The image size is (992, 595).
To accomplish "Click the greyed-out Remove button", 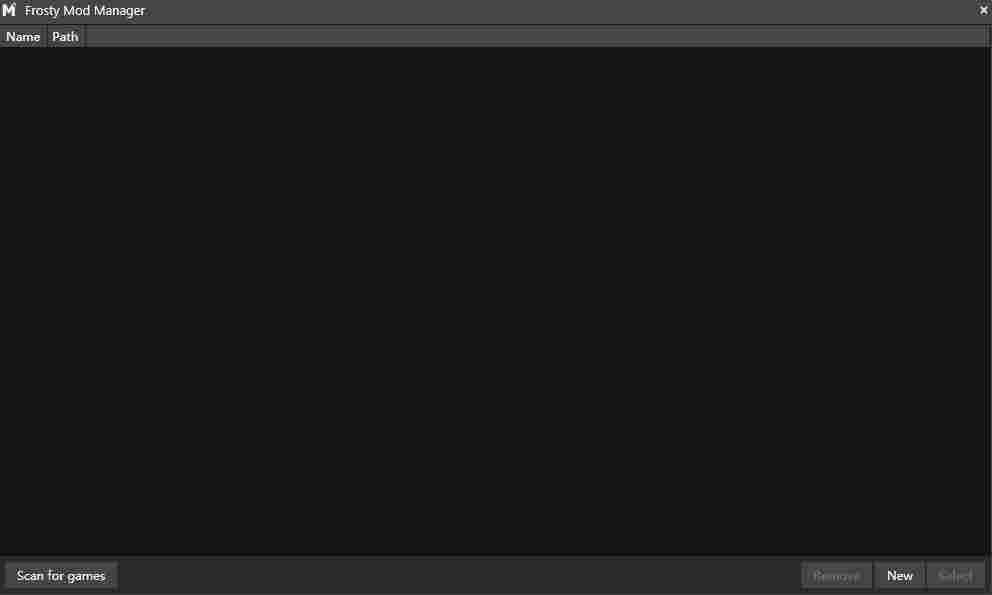I will tap(836, 576).
